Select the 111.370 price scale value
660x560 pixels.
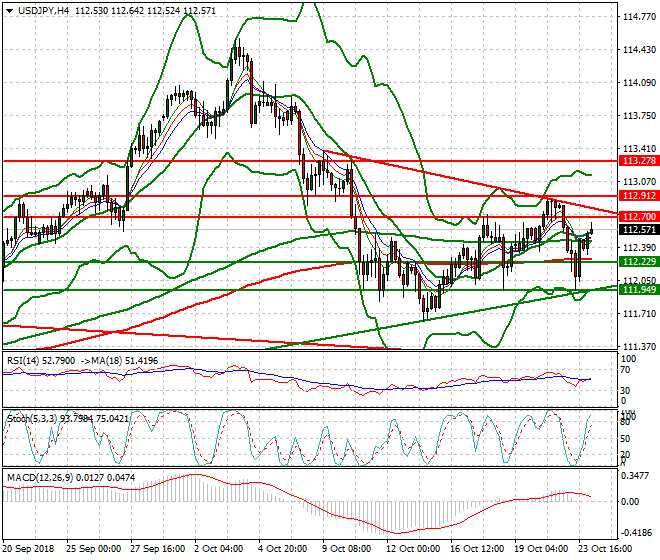[639, 347]
